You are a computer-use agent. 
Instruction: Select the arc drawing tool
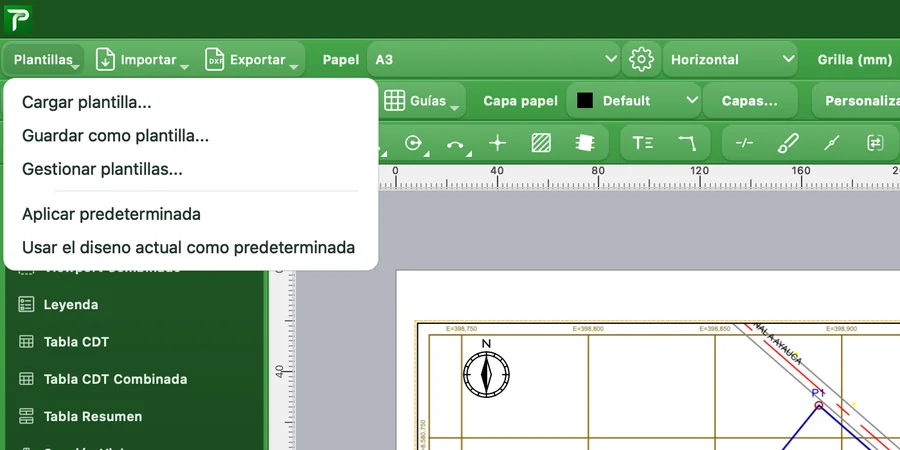coord(455,143)
